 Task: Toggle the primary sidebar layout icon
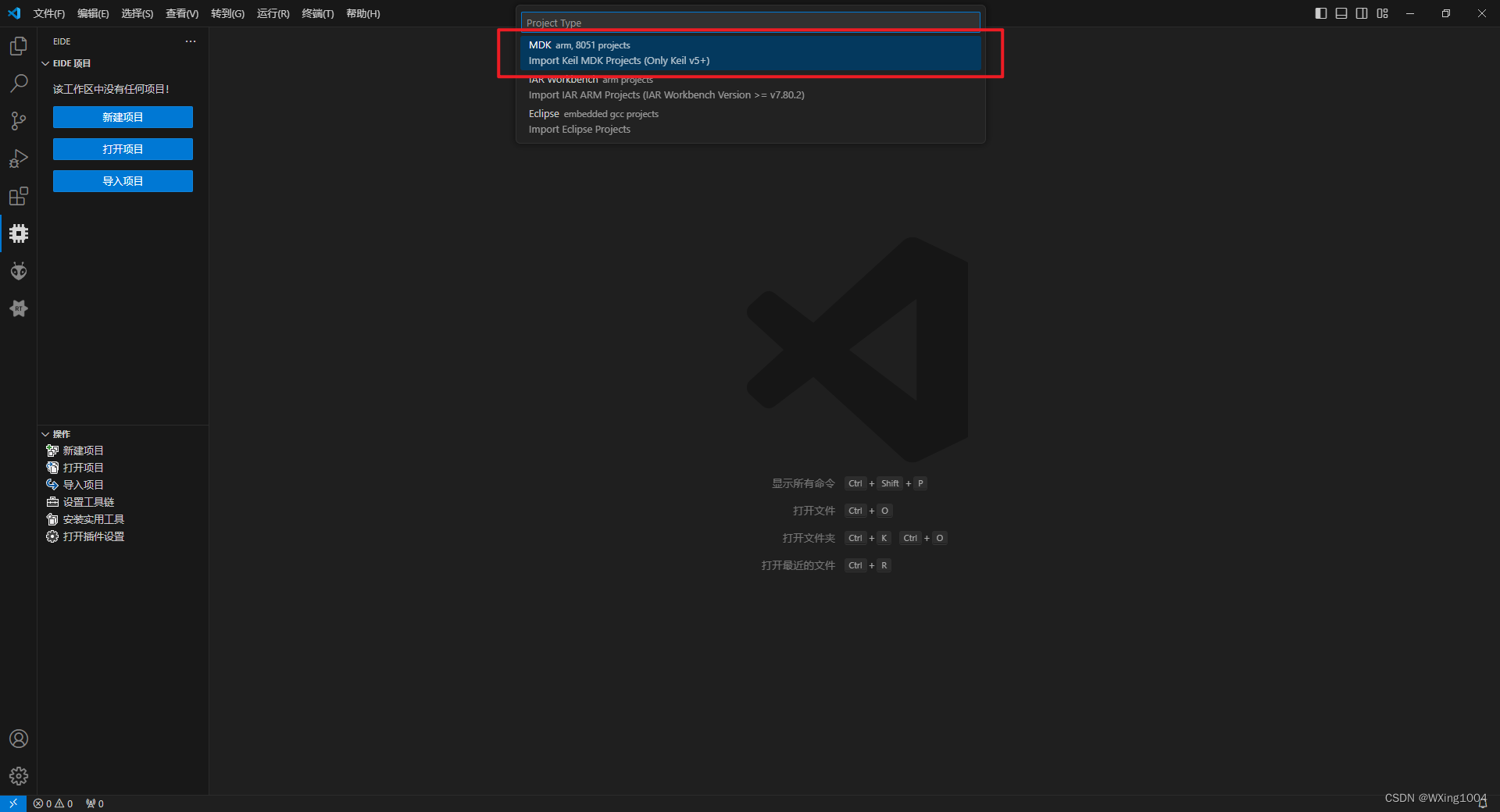1321,13
